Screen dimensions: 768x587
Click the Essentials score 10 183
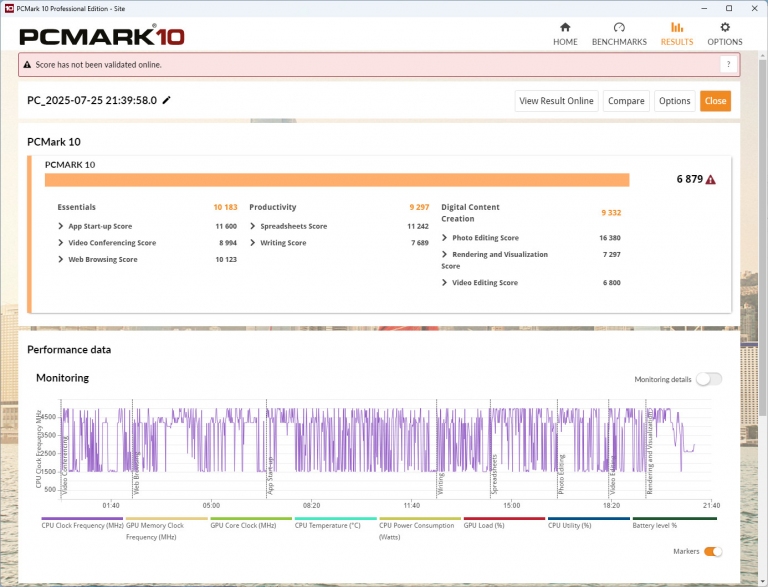pos(225,207)
